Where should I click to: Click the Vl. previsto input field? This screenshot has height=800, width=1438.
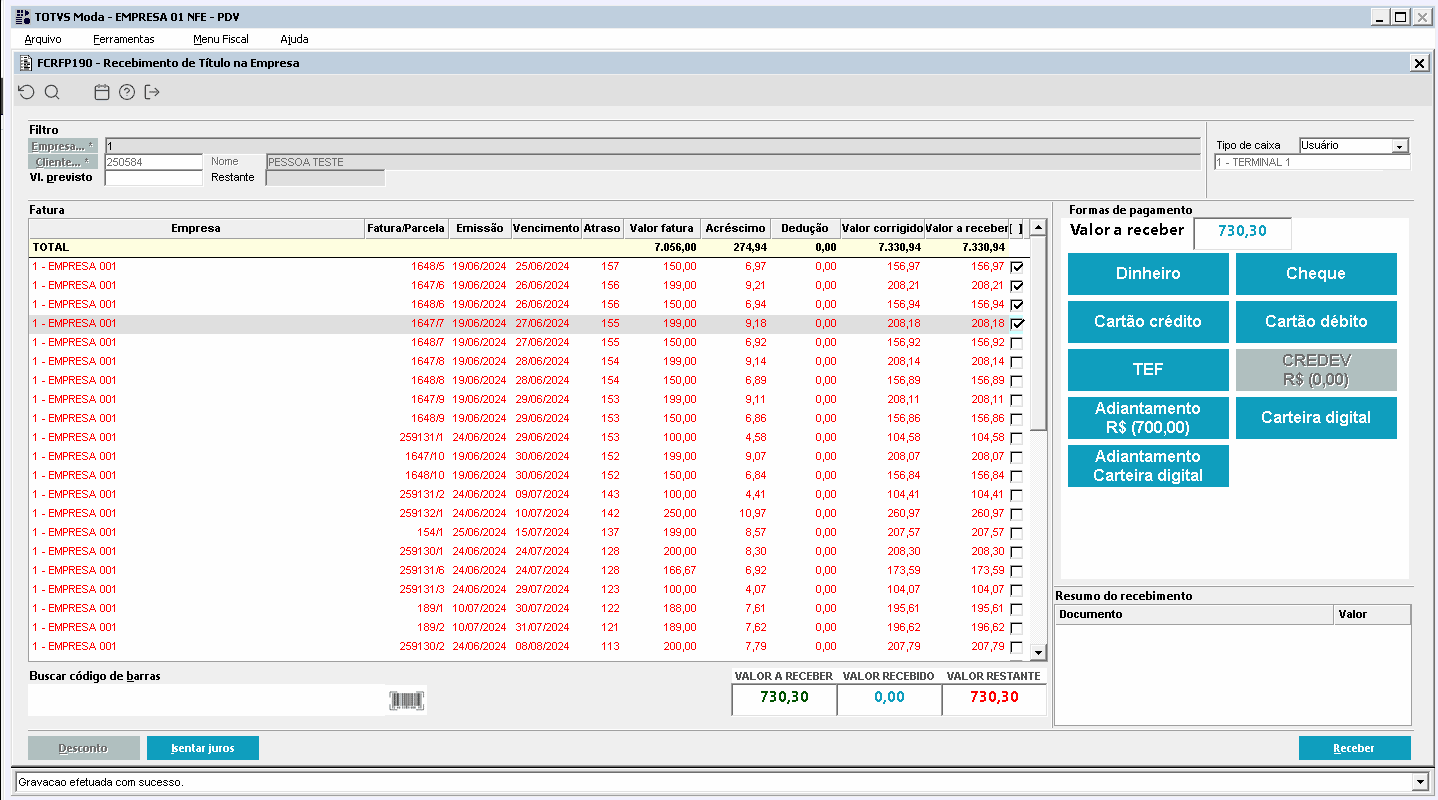tap(154, 178)
